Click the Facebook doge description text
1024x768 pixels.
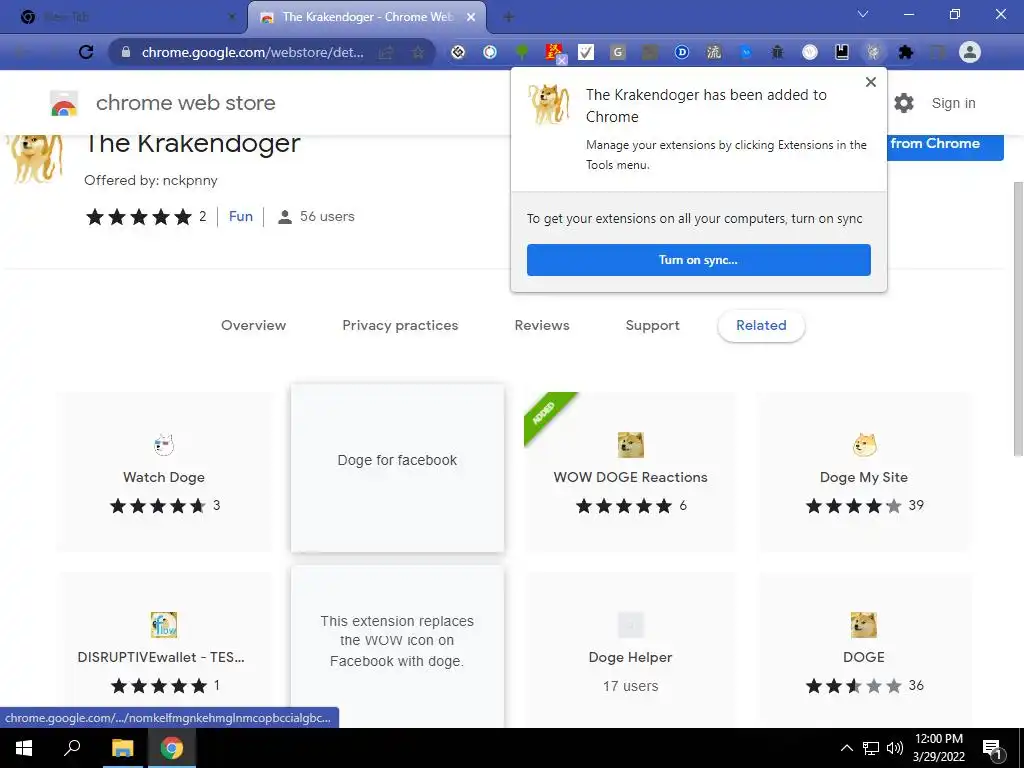coord(397,641)
